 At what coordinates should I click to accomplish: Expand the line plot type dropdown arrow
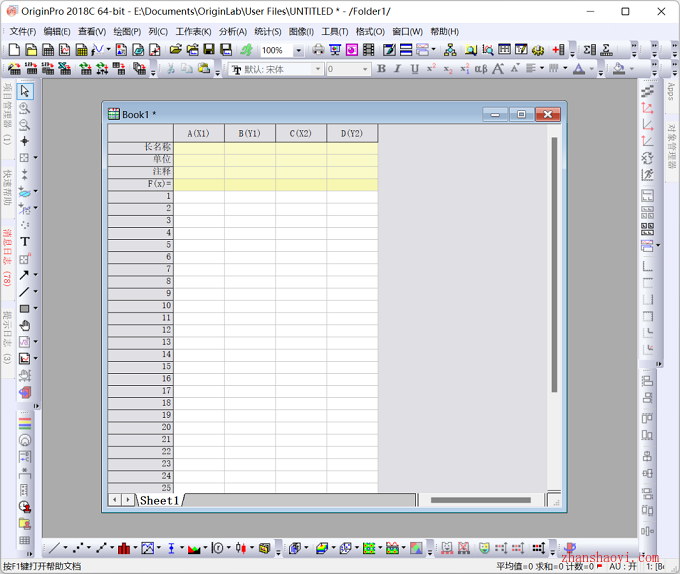pyautogui.click(x=65, y=548)
